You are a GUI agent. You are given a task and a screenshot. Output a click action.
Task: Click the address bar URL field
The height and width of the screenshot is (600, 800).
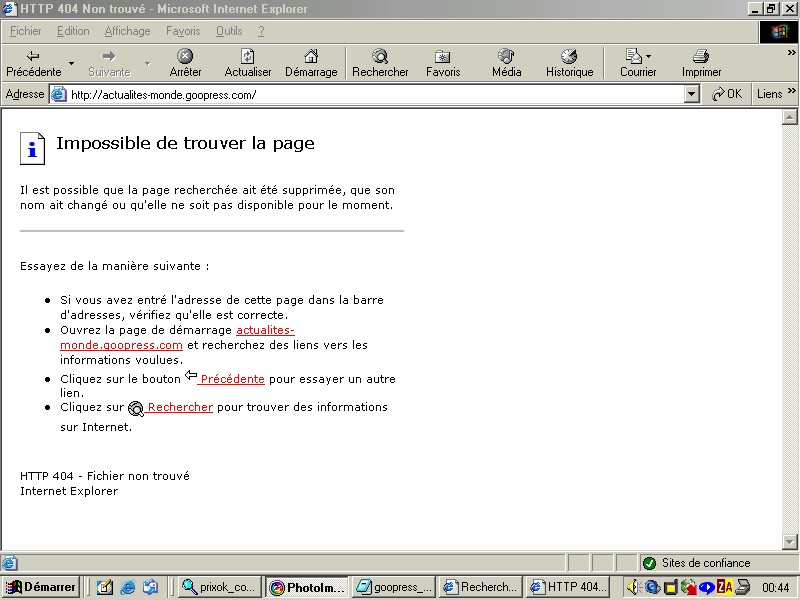tap(376, 94)
